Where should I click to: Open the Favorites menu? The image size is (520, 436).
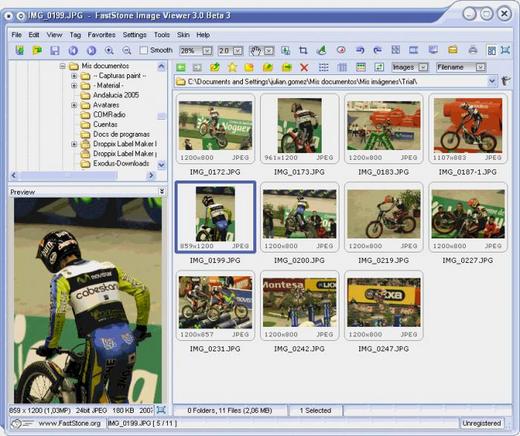[x=101, y=35]
